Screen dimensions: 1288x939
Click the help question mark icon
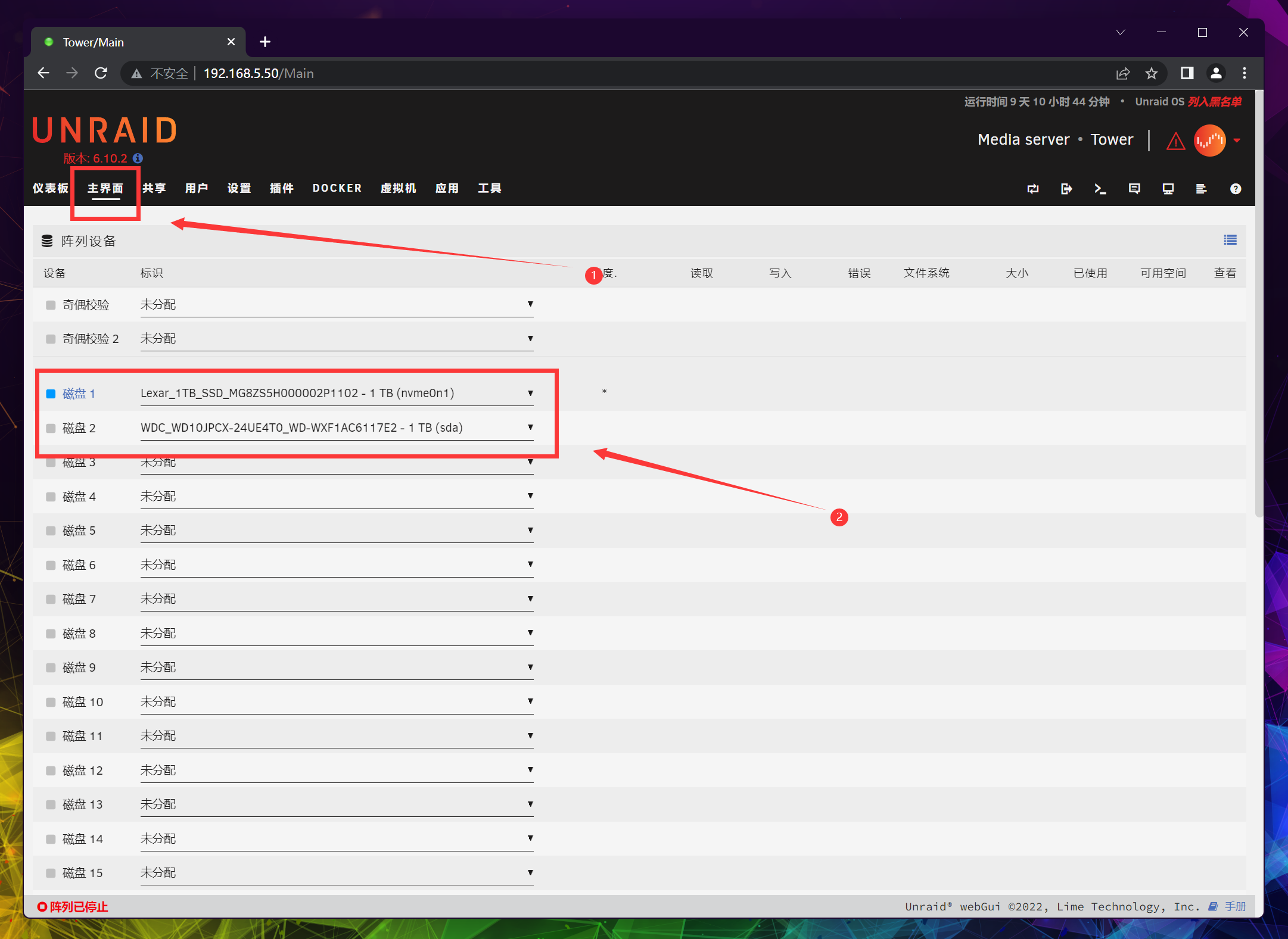pyautogui.click(x=1236, y=189)
